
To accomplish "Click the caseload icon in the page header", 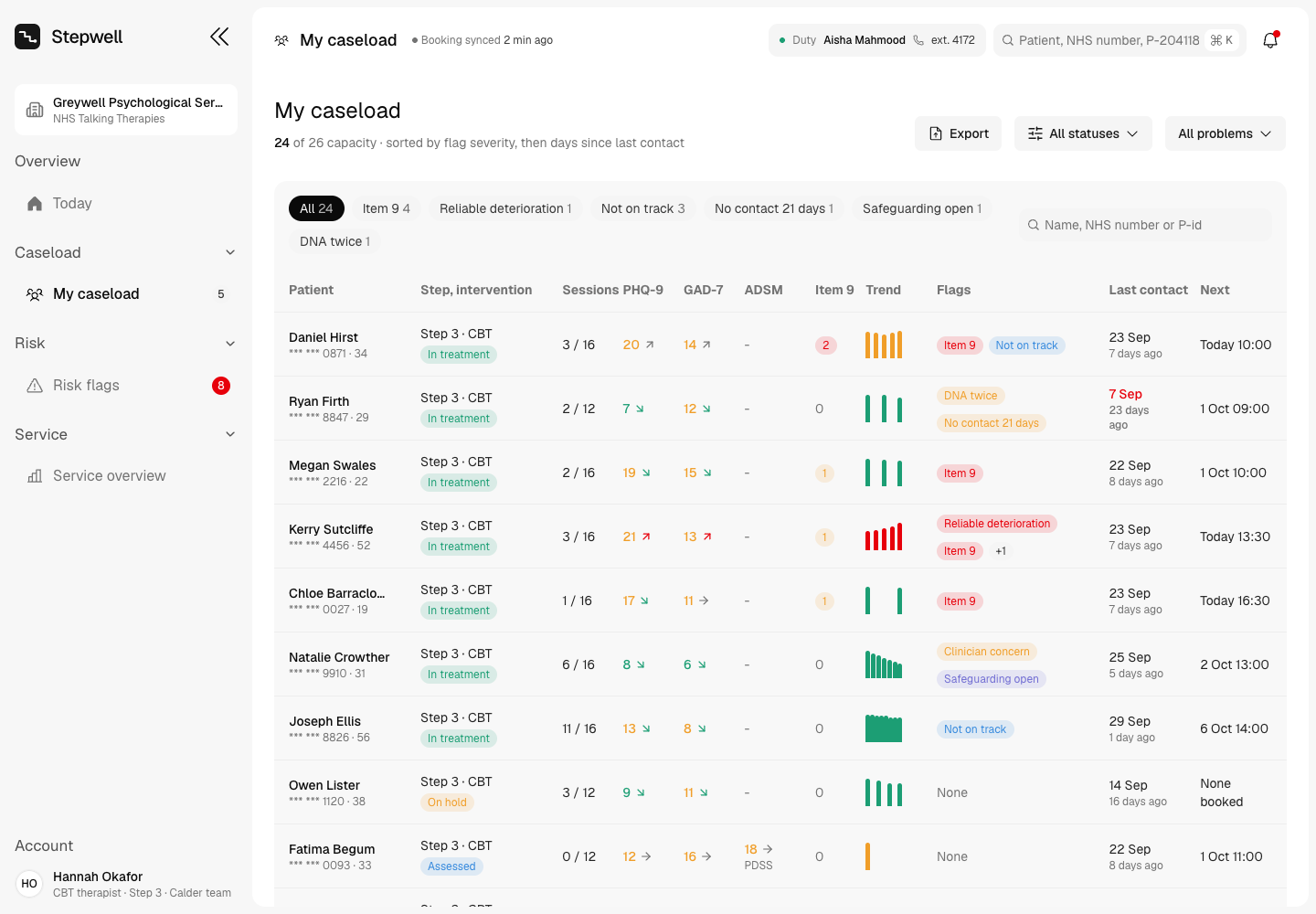I will click(281, 40).
